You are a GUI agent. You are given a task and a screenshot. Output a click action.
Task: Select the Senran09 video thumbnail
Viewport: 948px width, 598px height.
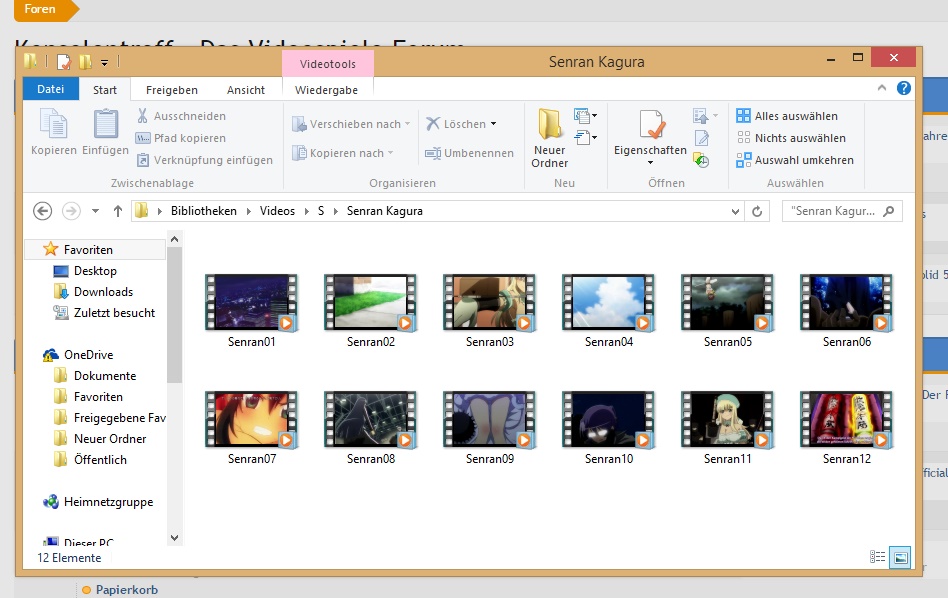pyautogui.click(x=490, y=420)
